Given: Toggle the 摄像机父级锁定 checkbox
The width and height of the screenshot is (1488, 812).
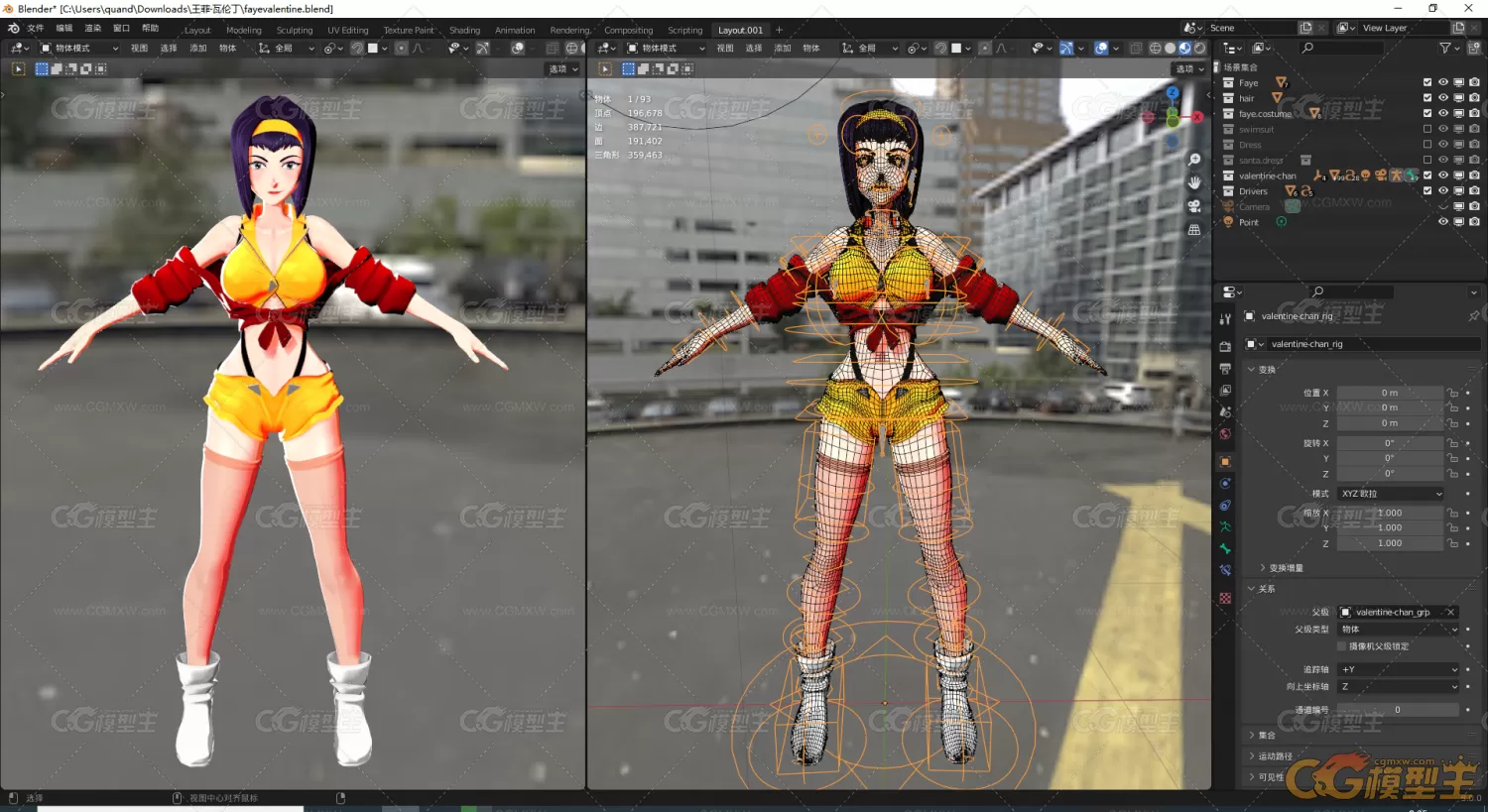Looking at the screenshot, I should point(1342,646).
